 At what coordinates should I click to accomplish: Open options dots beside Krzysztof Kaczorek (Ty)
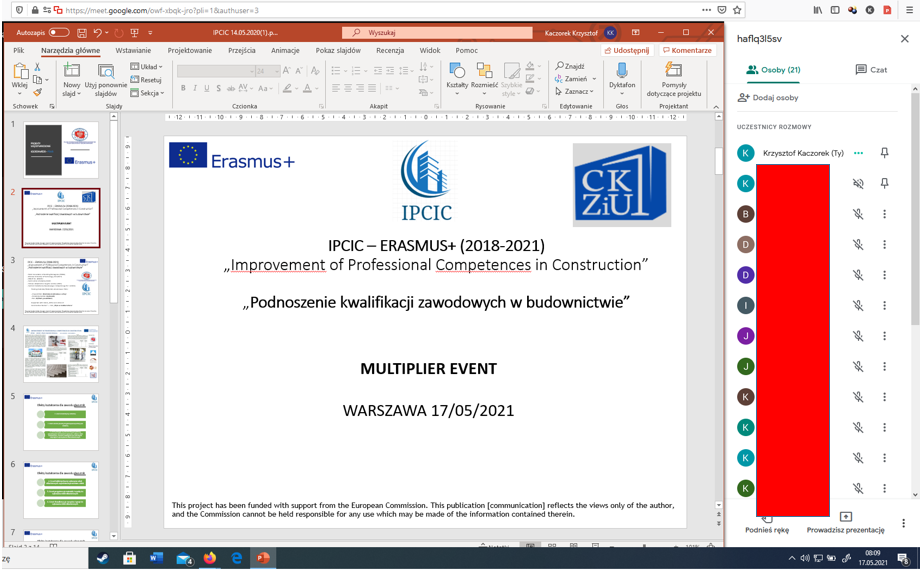858,153
